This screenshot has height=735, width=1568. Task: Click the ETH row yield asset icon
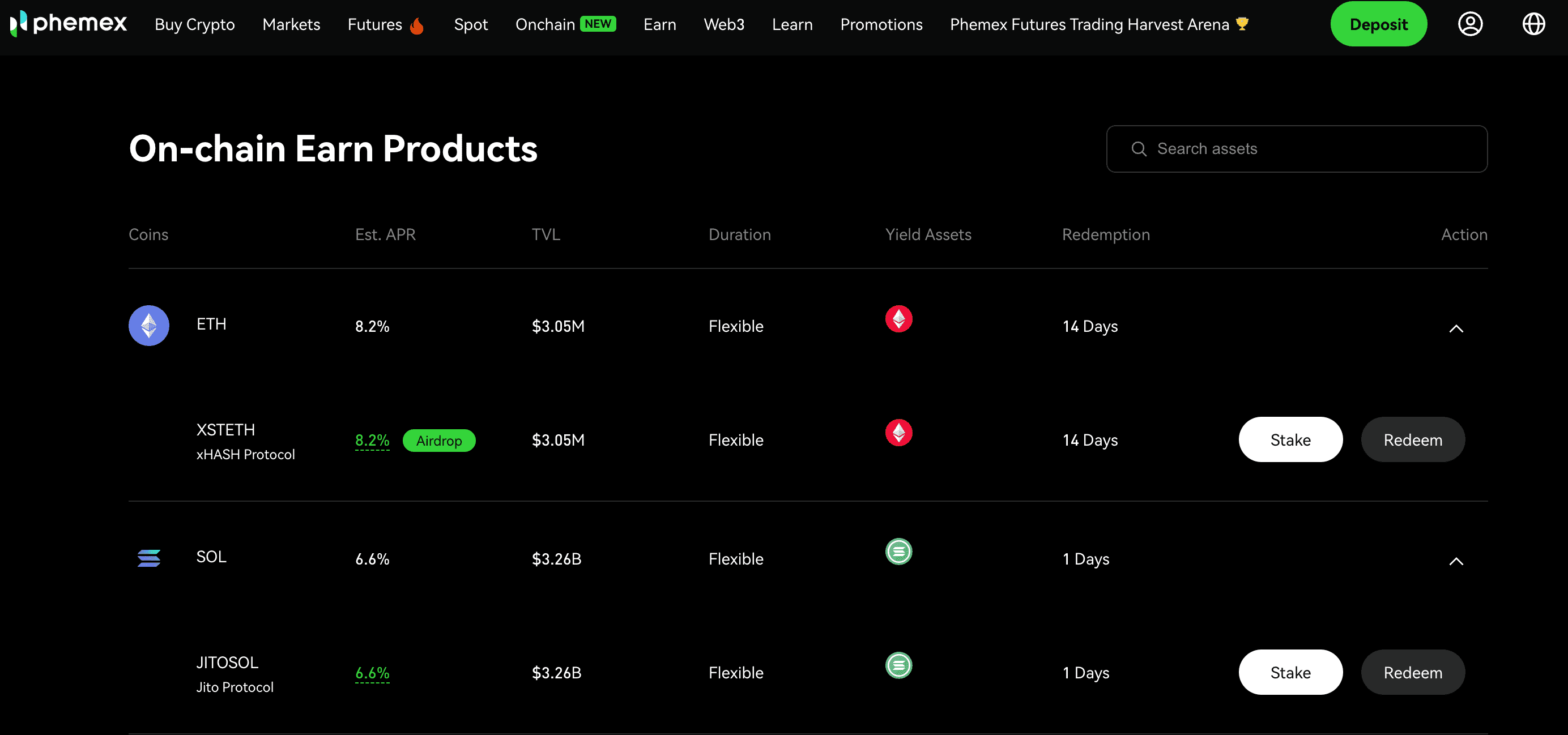[898, 319]
